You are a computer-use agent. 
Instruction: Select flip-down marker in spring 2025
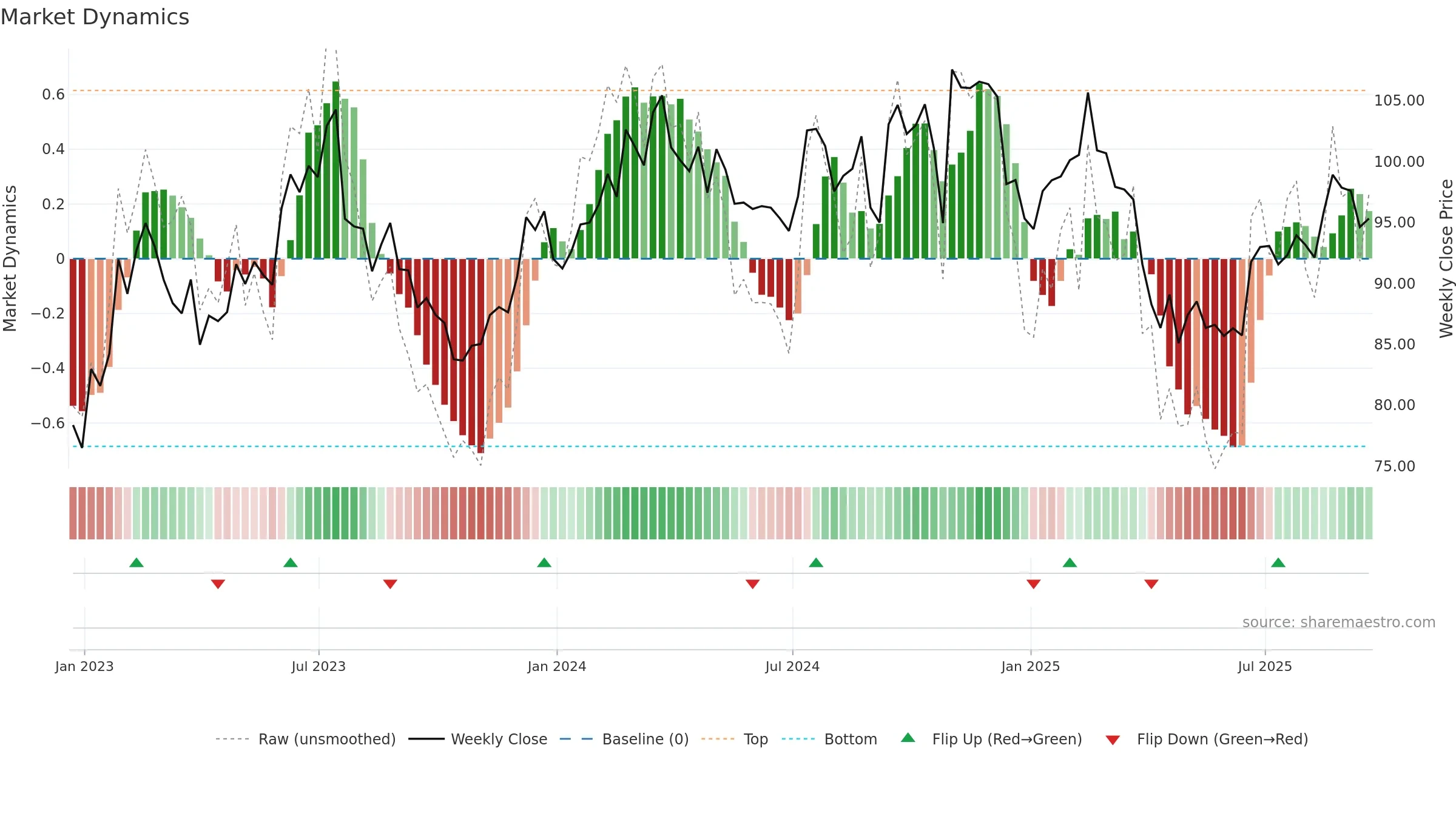pos(1151,584)
